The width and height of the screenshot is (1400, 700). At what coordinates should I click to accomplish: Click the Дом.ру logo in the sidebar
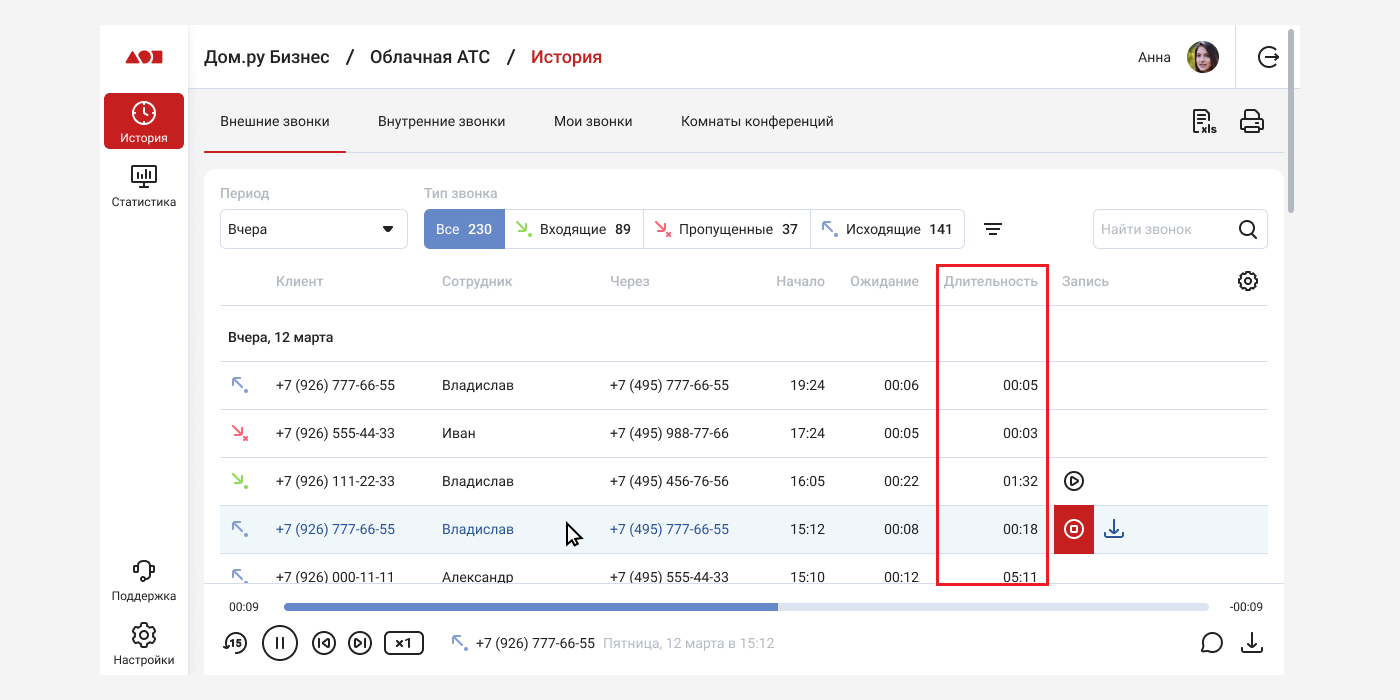point(144,57)
